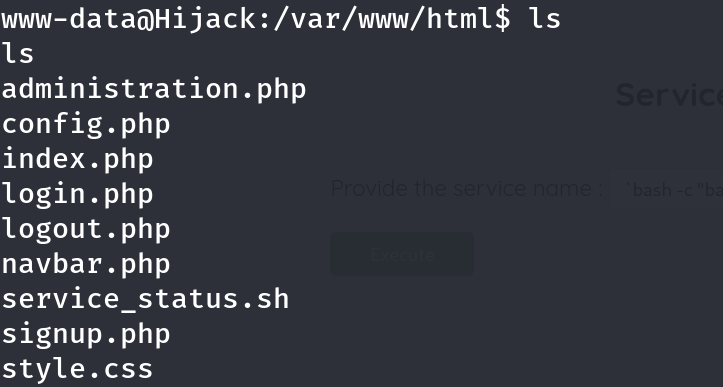723x387 pixels.
Task: Click the typed ls command on prompt line
Action: 544,19
